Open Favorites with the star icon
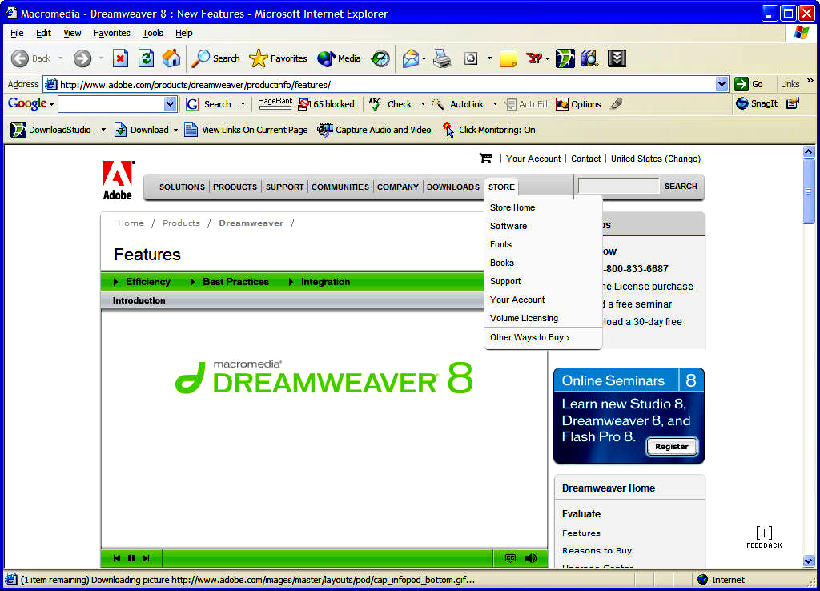This screenshot has height=591, width=820. 278,59
